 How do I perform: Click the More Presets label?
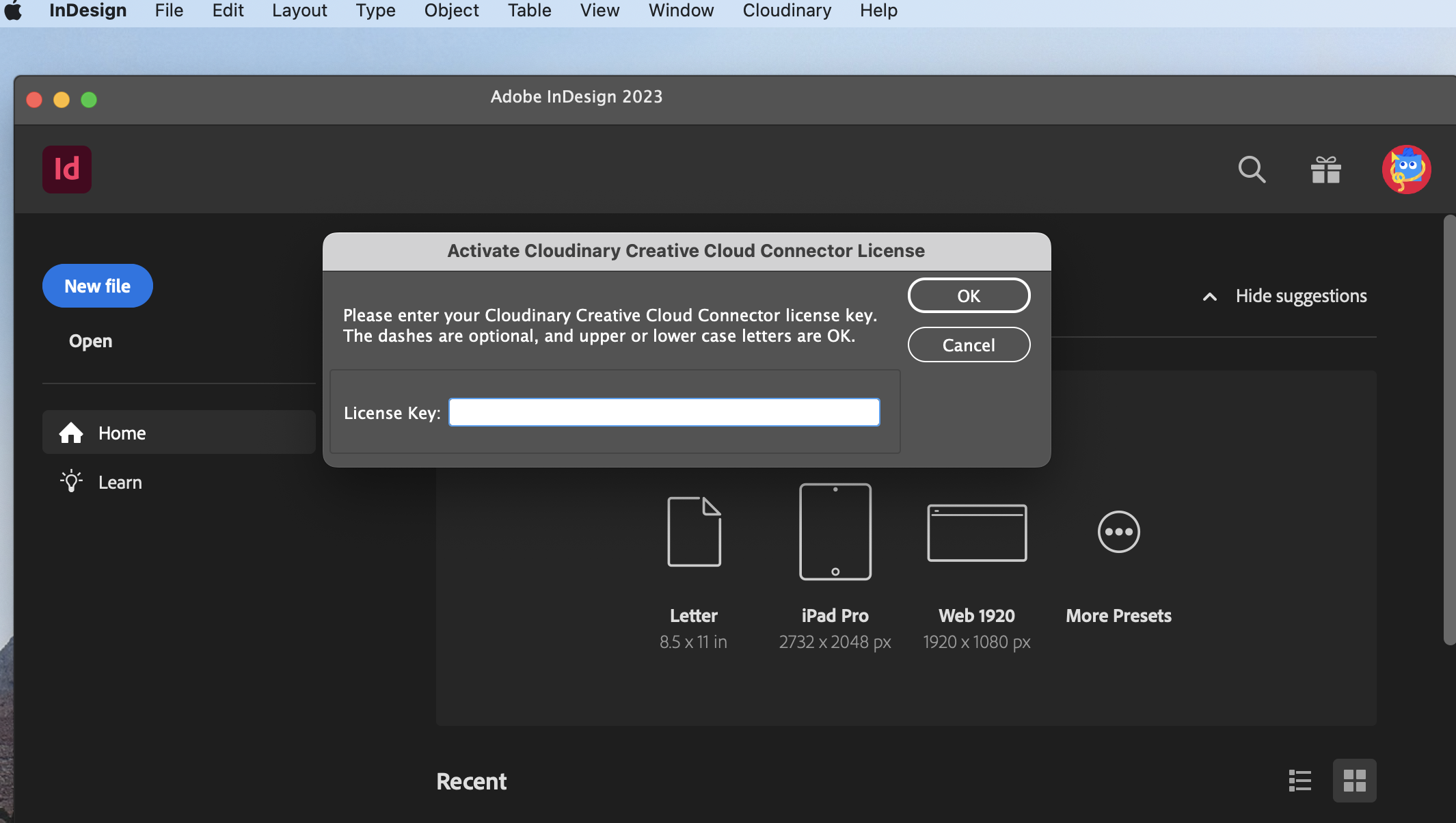point(1118,616)
